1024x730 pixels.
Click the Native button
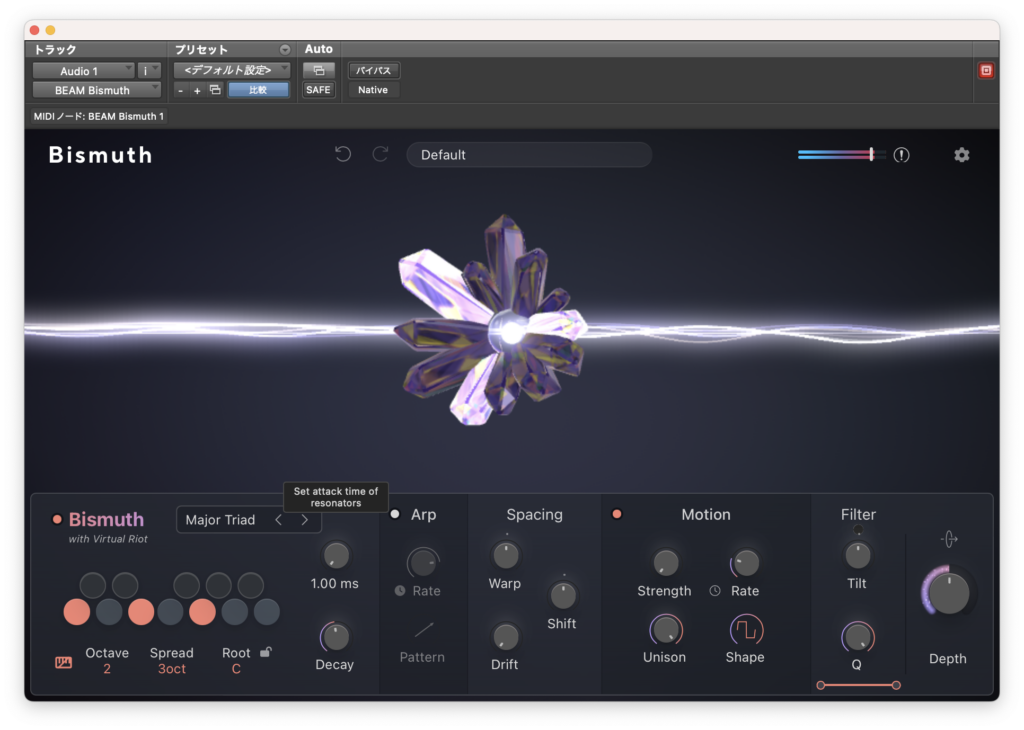click(x=373, y=90)
